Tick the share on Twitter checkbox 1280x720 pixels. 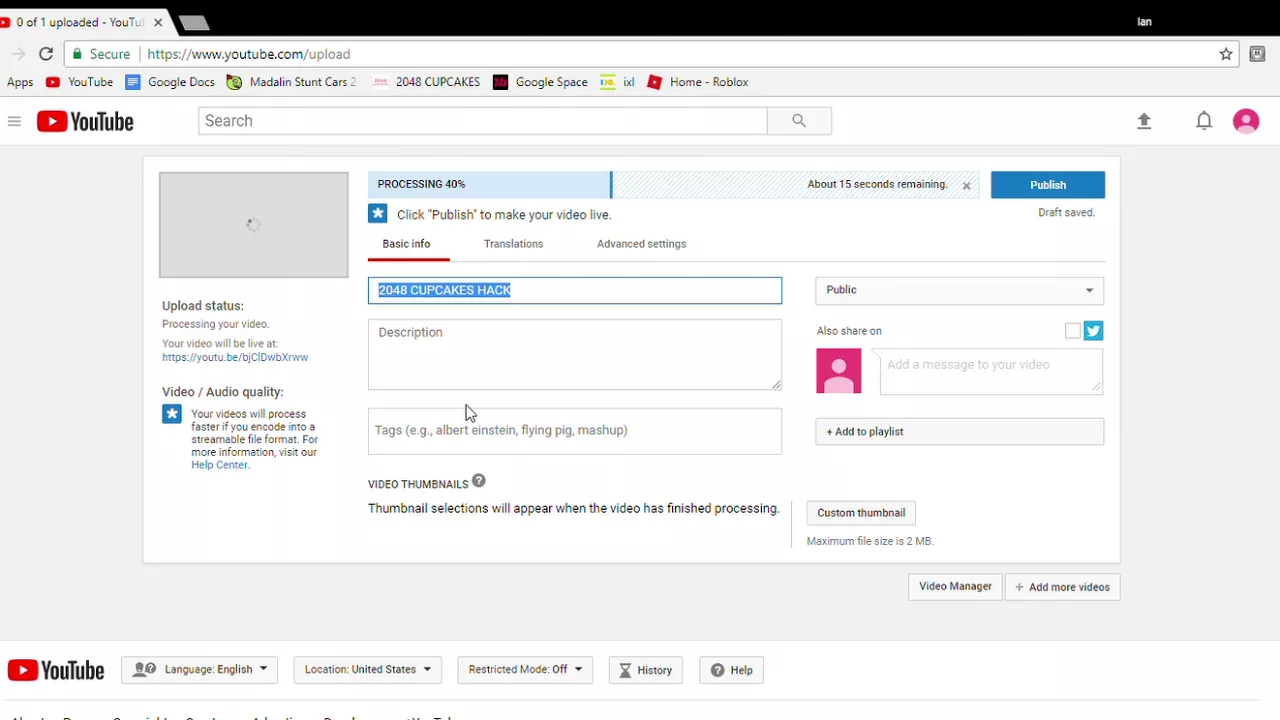[x=1073, y=331]
